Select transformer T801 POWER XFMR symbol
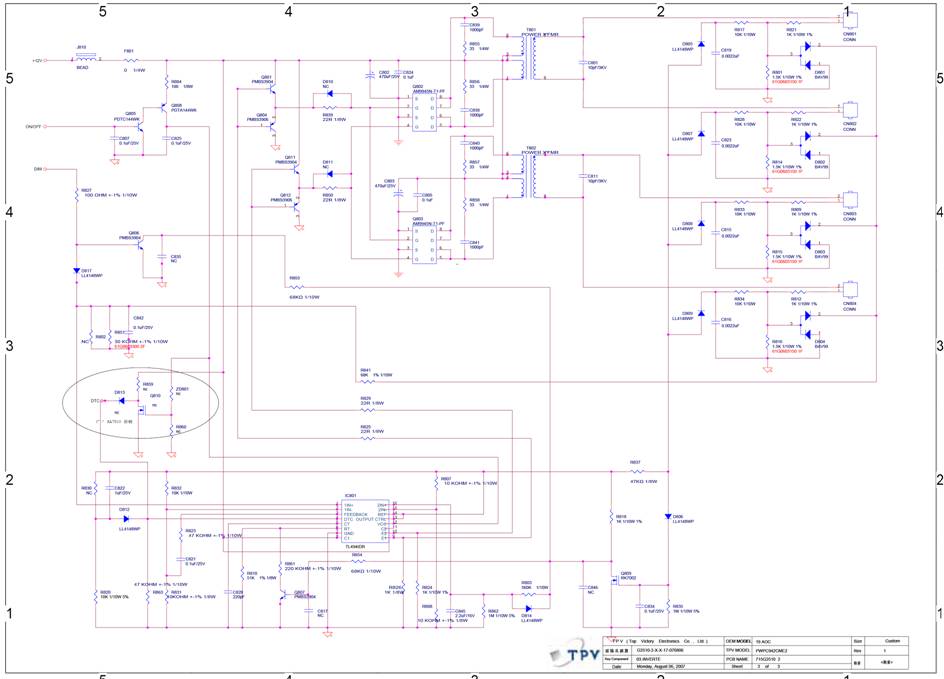Viewport: 944px width, 679px height. 530,58
